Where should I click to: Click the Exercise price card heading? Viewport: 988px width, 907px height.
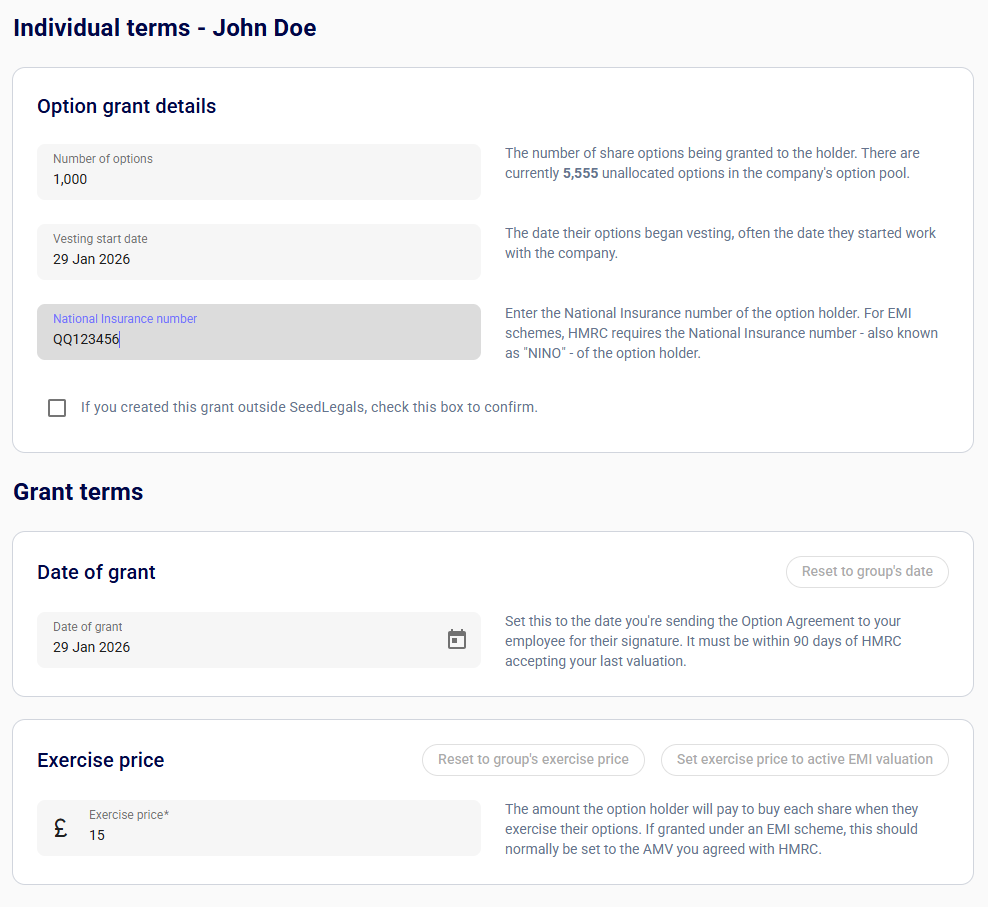[x=100, y=760]
